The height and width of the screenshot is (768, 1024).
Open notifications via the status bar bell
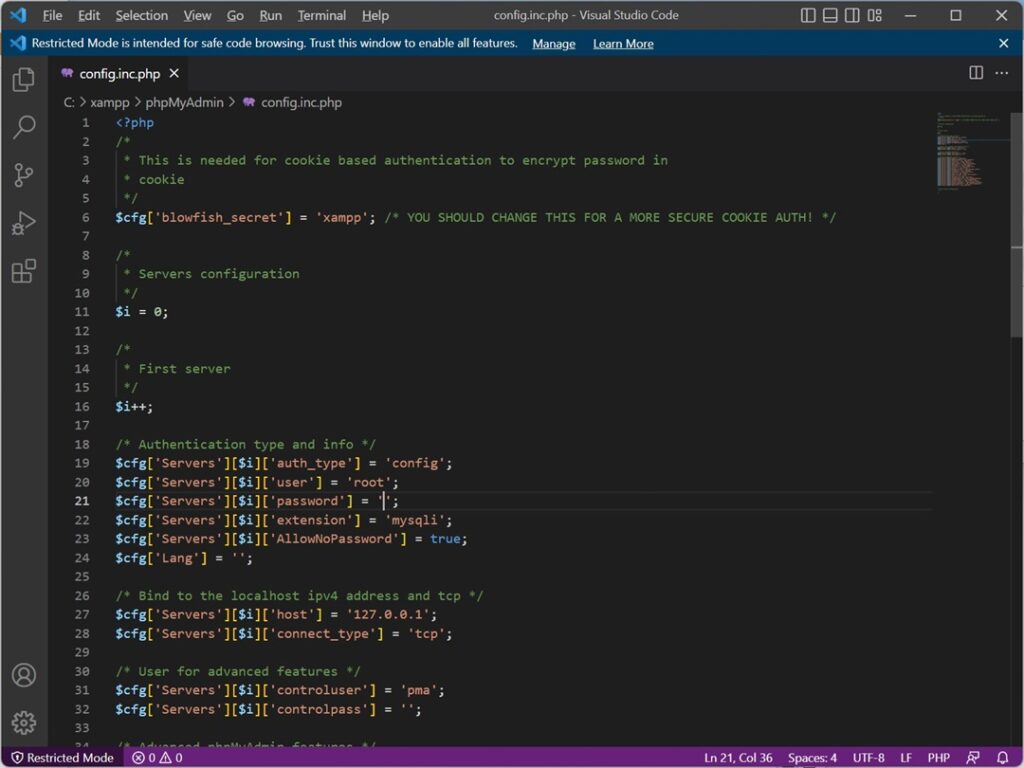pyautogui.click(x=1005, y=757)
